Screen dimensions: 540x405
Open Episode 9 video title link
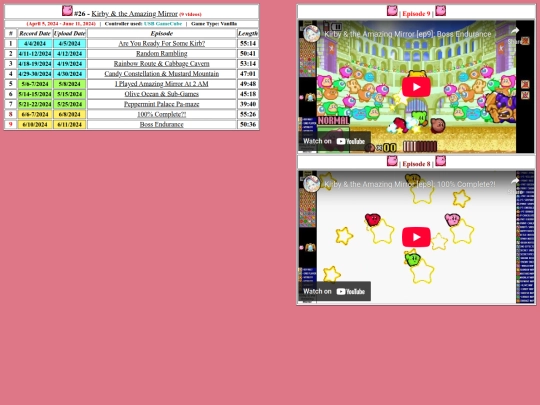pos(407,34)
